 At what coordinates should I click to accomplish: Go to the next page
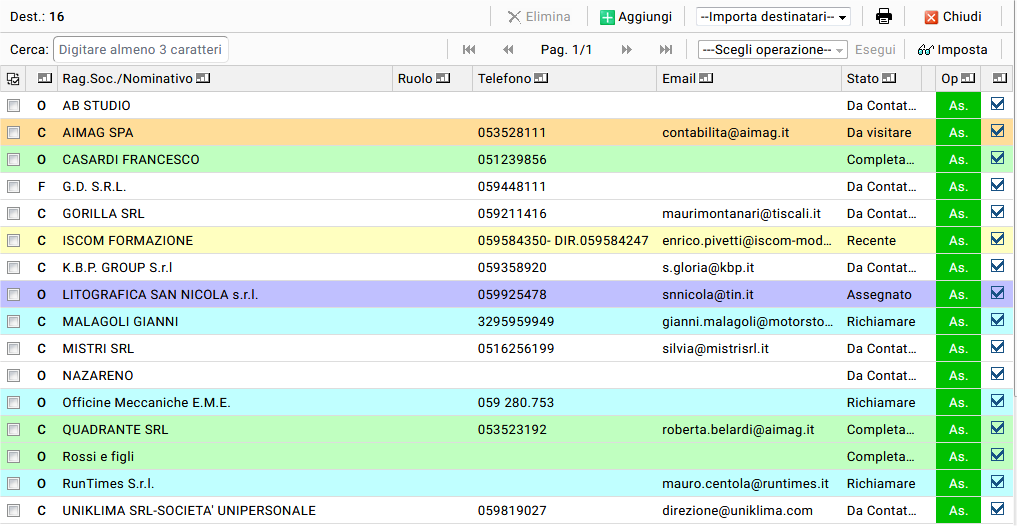pos(627,50)
